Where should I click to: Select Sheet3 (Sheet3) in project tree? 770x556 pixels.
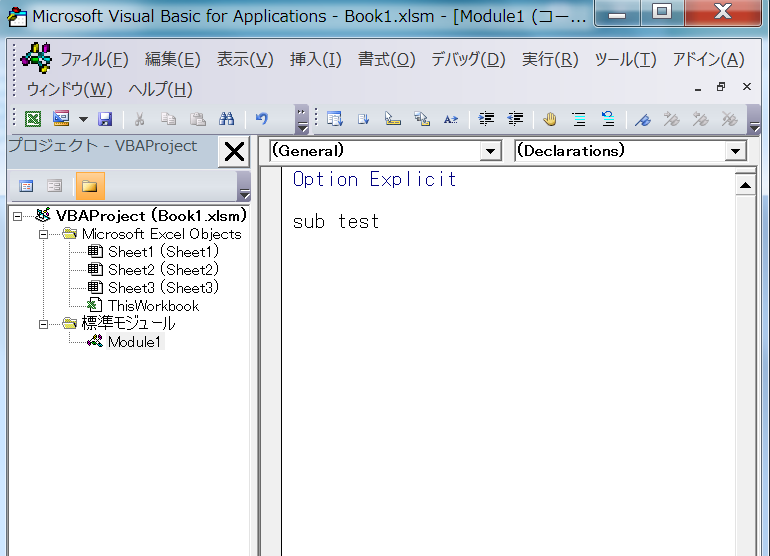[x=163, y=288]
